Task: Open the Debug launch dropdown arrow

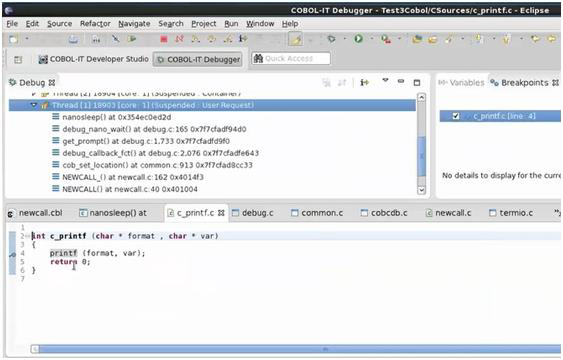Action: pos(345,39)
